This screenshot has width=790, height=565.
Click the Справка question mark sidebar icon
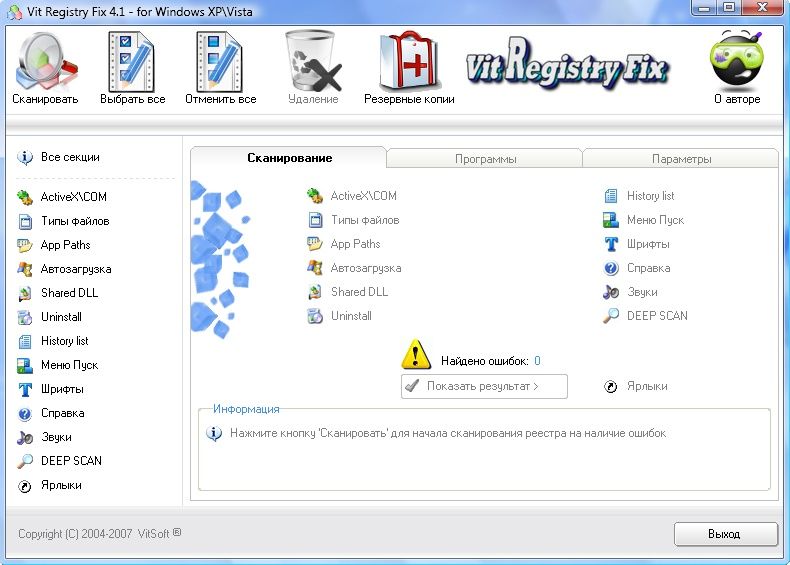(x=25, y=413)
